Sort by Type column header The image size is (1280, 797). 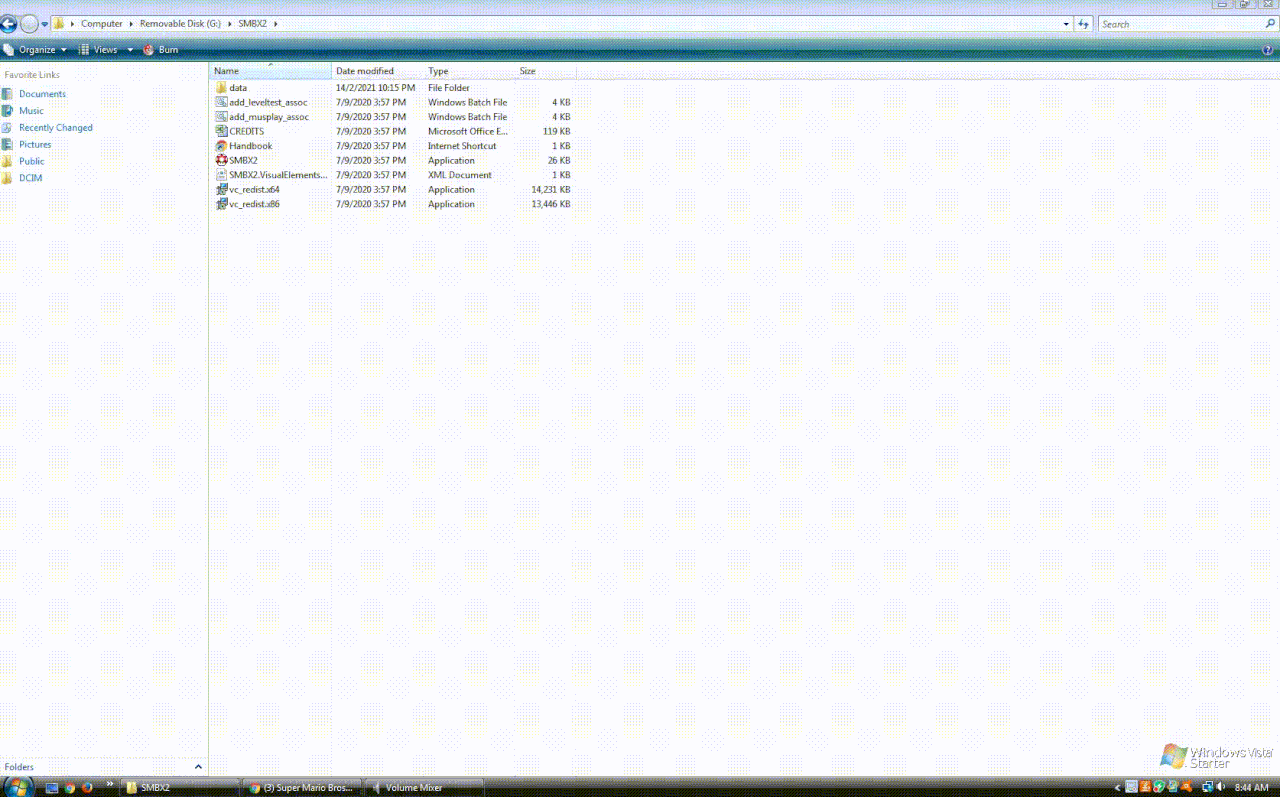pos(469,71)
